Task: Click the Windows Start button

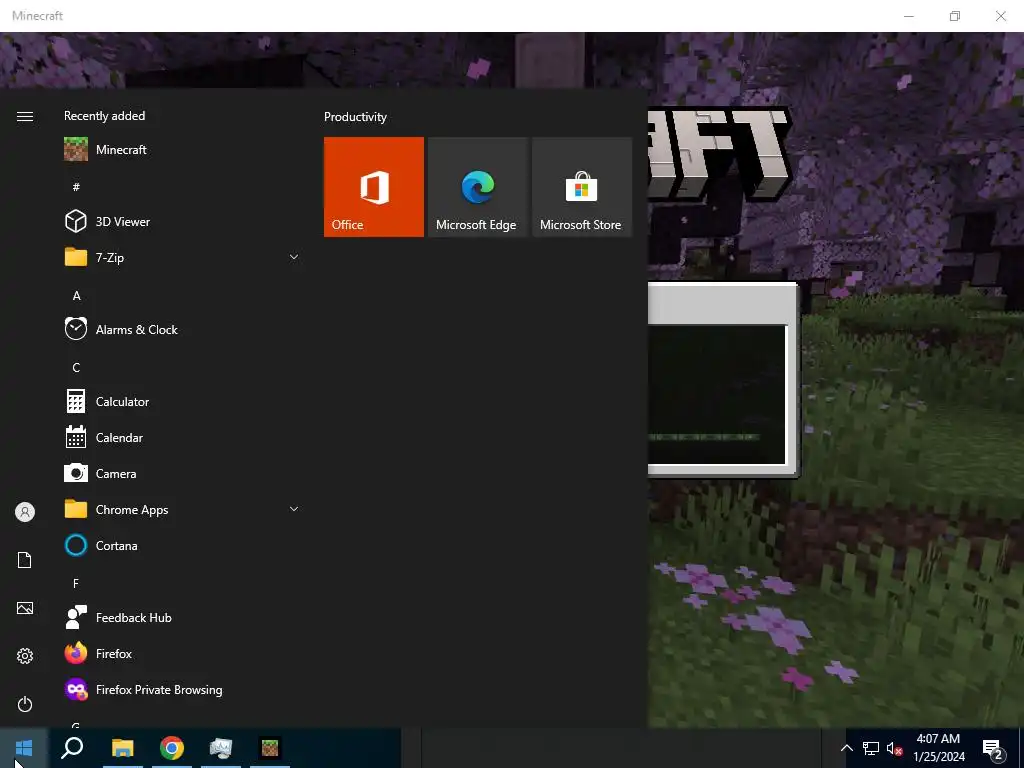Action: 24,748
